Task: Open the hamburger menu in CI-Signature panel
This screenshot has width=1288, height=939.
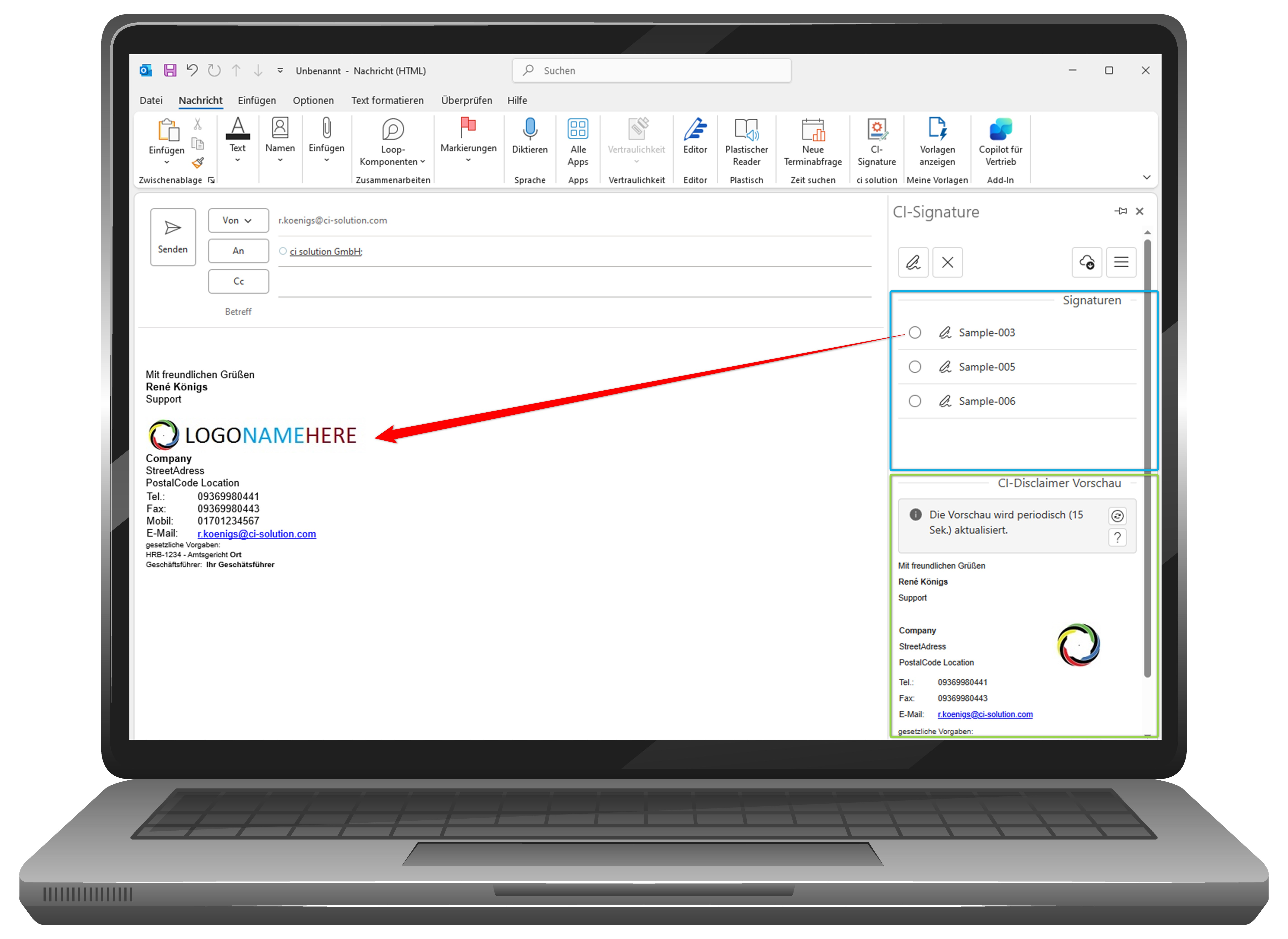Action: point(1121,263)
